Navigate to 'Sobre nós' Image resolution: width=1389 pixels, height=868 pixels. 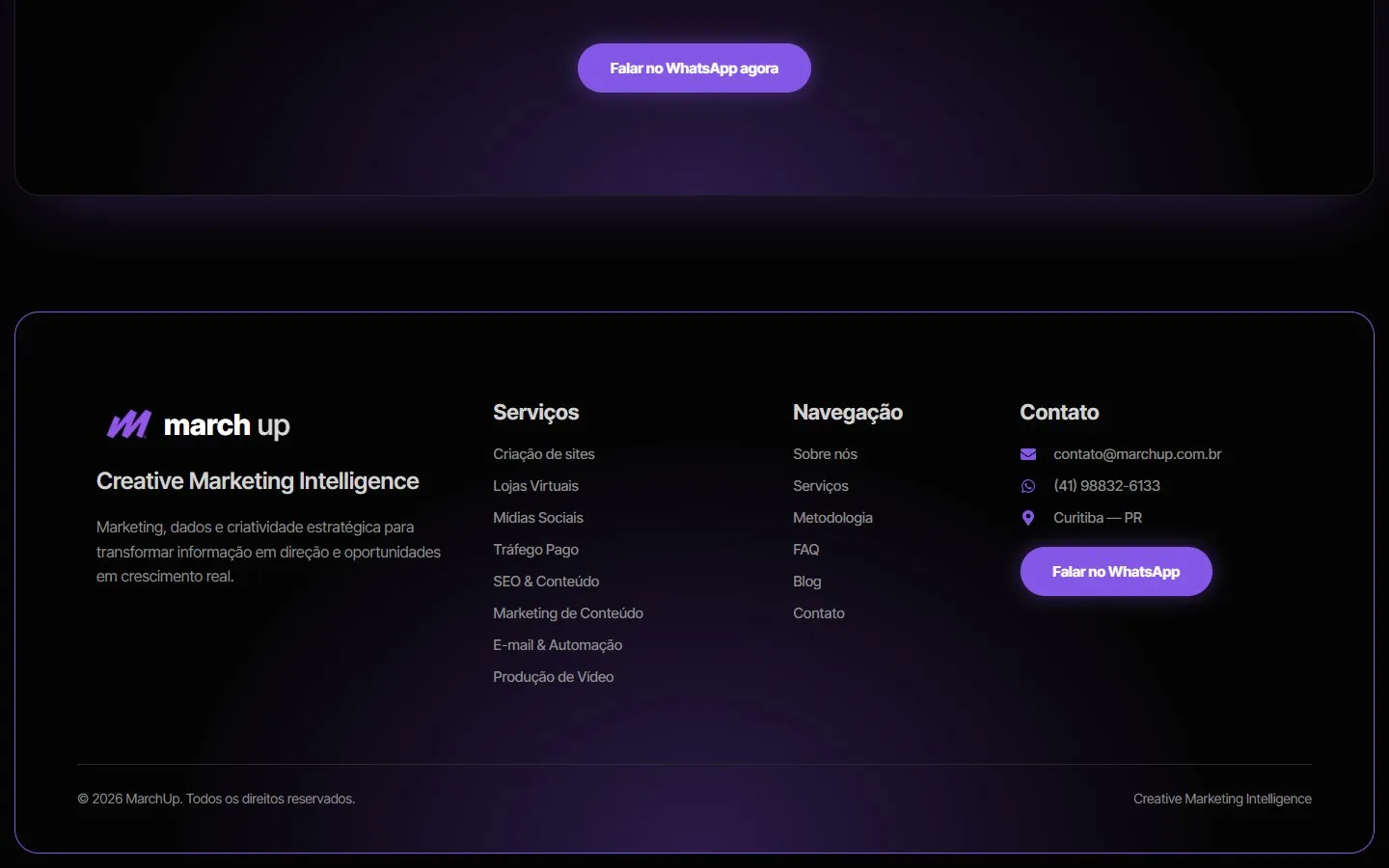pos(825,454)
